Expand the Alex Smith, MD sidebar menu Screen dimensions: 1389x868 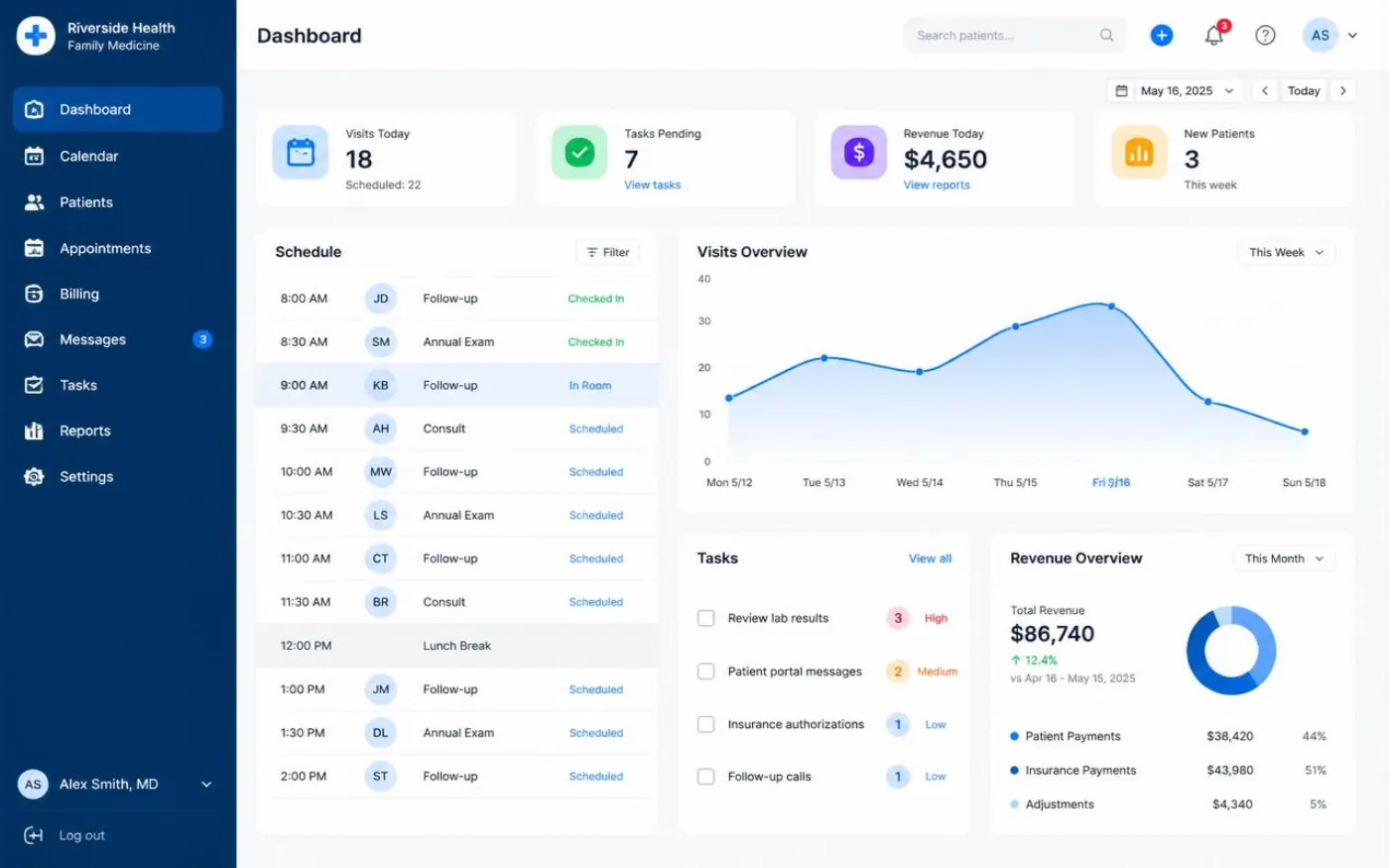click(206, 784)
